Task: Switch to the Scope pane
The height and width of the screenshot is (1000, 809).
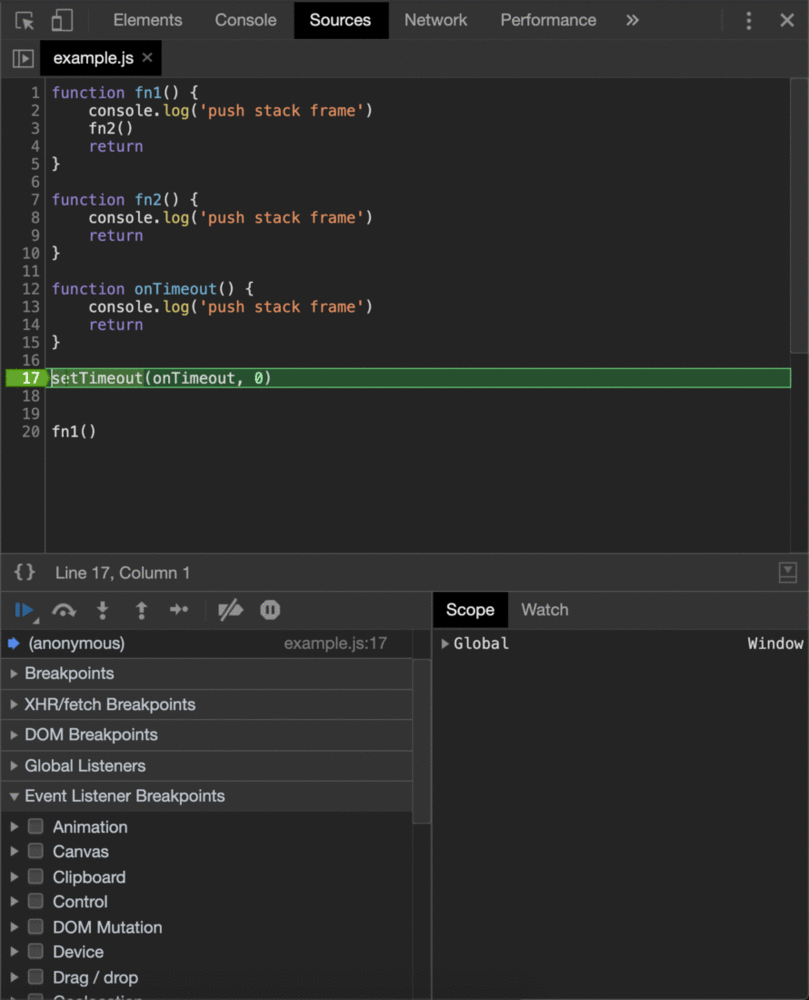Action: (x=470, y=610)
